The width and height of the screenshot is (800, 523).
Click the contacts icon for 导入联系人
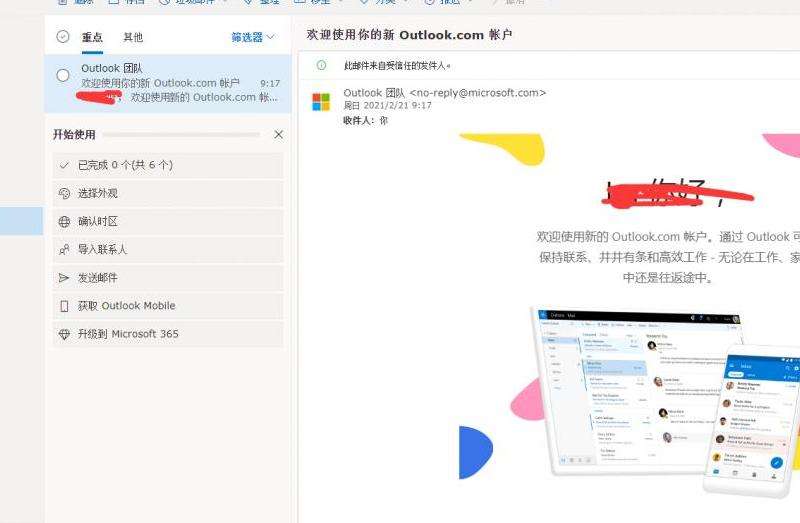click(65, 250)
